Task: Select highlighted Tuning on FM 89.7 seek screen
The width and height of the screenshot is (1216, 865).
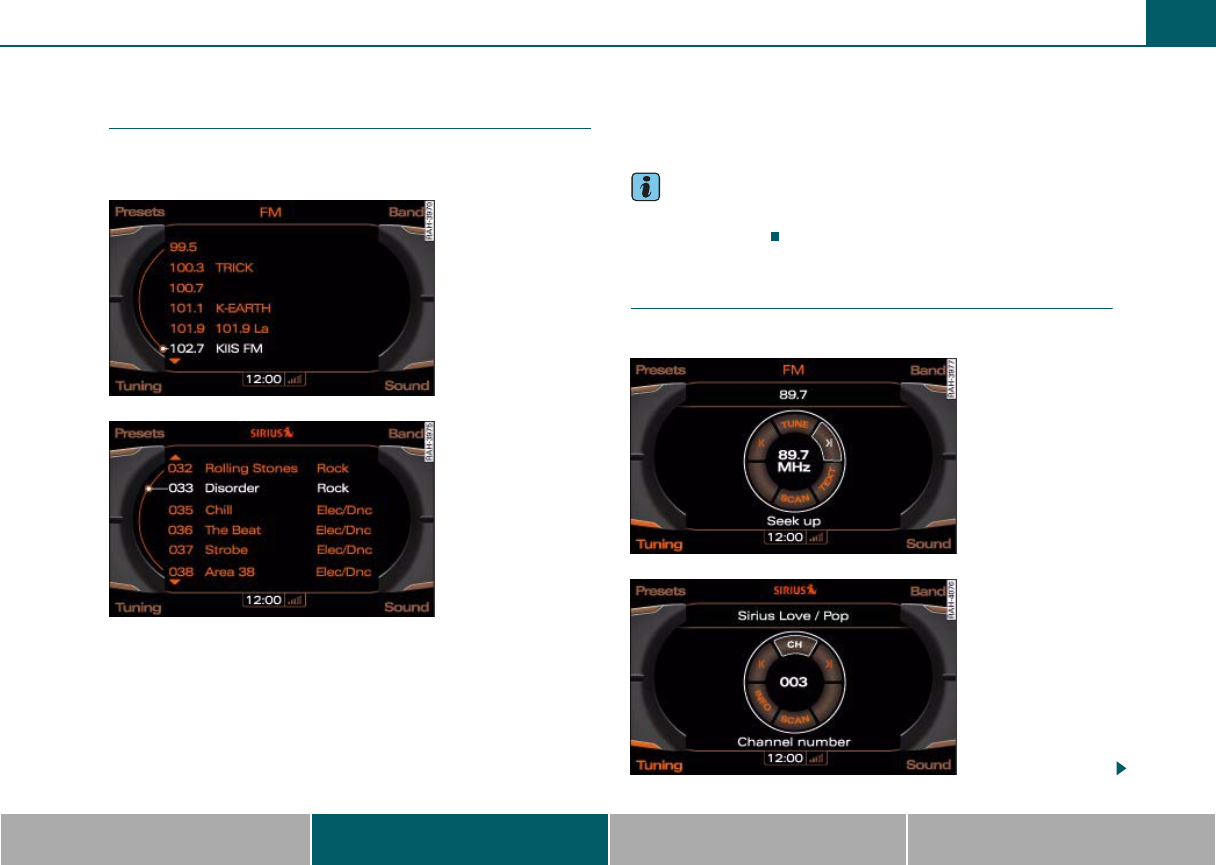Action: [659, 544]
